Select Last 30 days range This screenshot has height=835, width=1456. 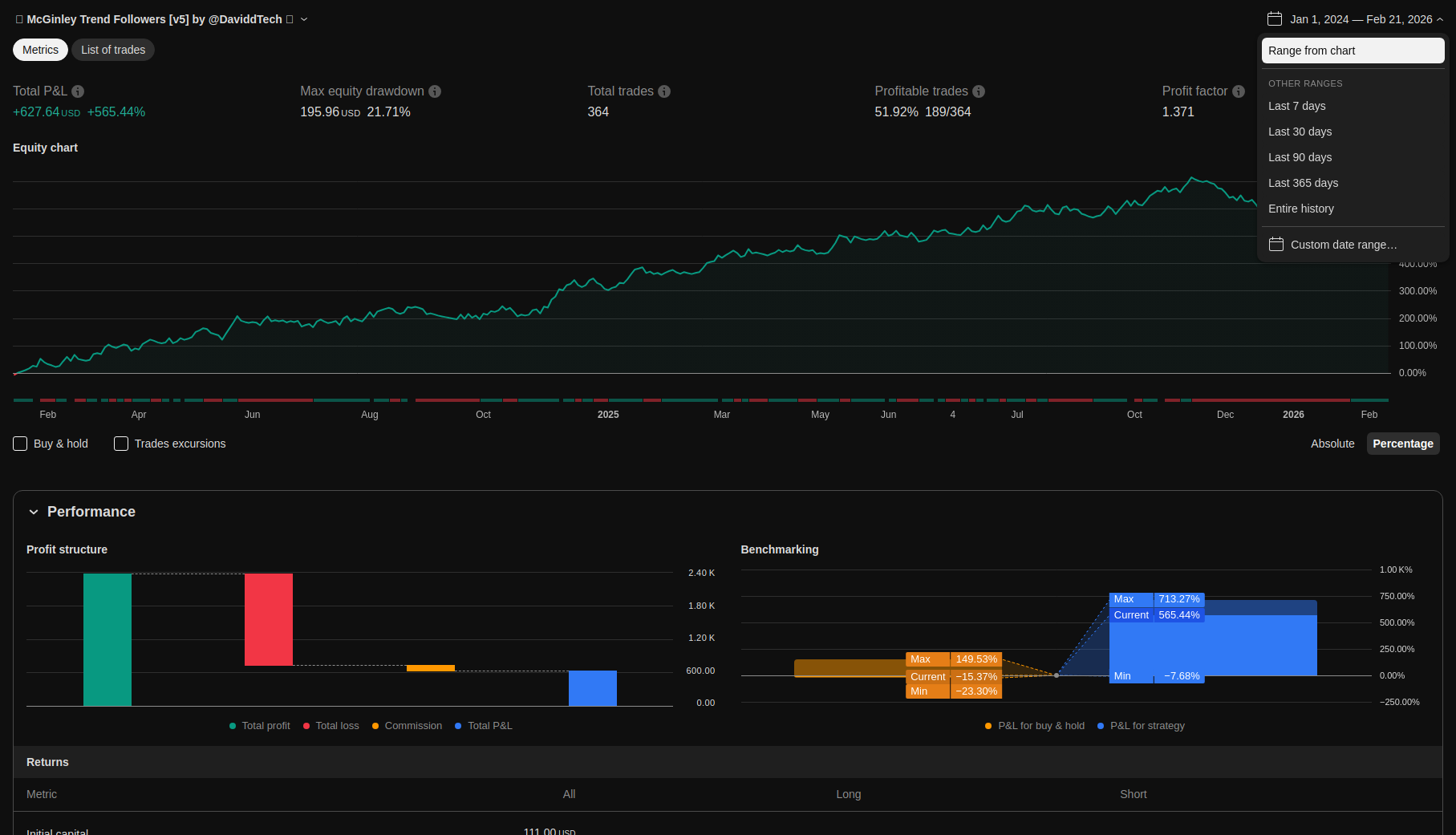(1300, 132)
